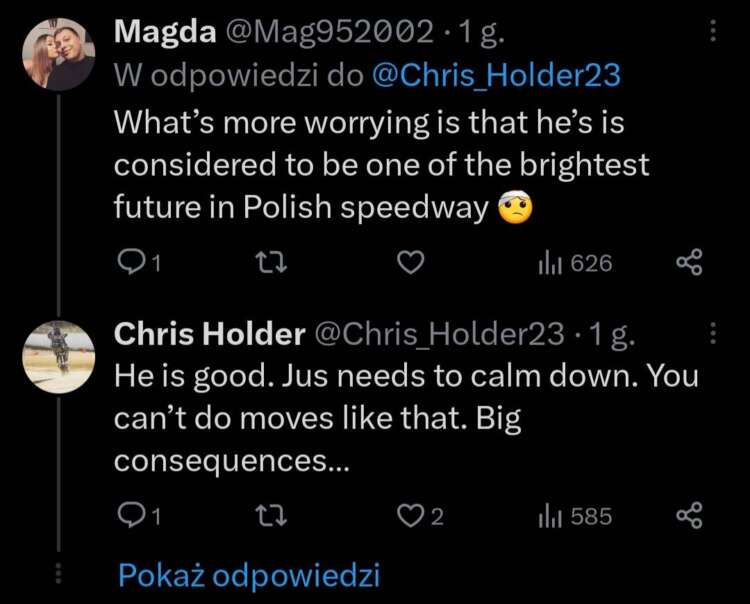Open the @Chris_Holder23 mention link
750x604 pixels.
(x=496, y=74)
